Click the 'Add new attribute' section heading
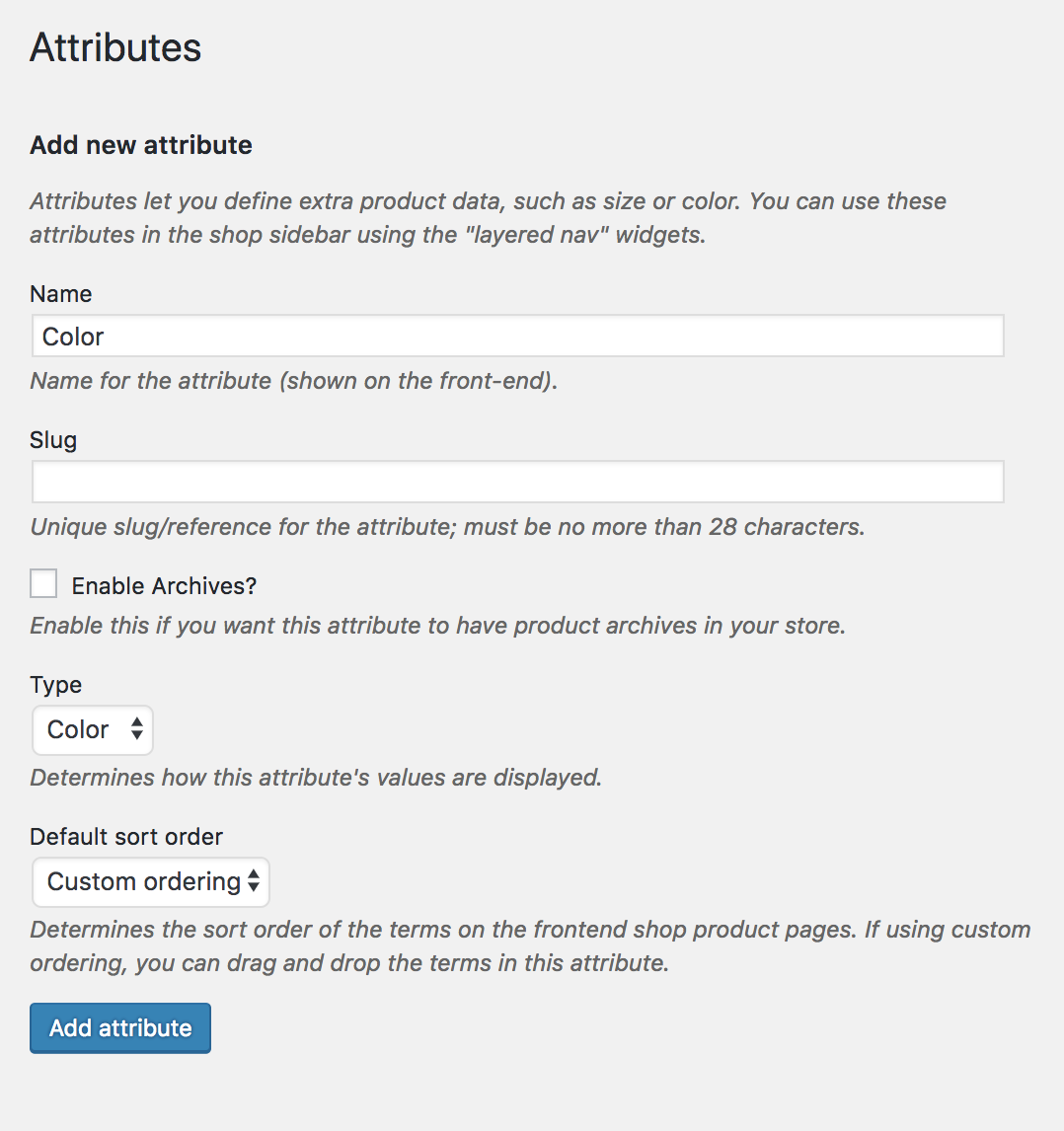The image size is (1064, 1131). (141, 145)
